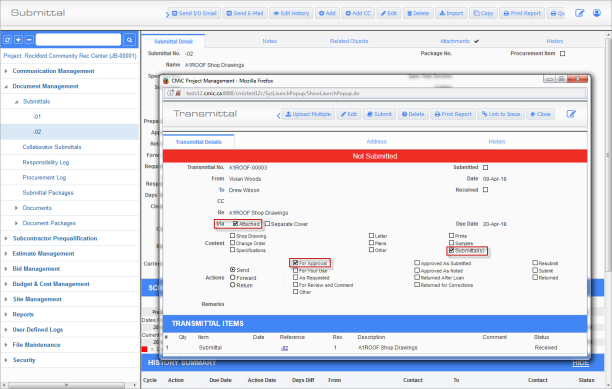Switch to the Address tab

(x=376, y=142)
